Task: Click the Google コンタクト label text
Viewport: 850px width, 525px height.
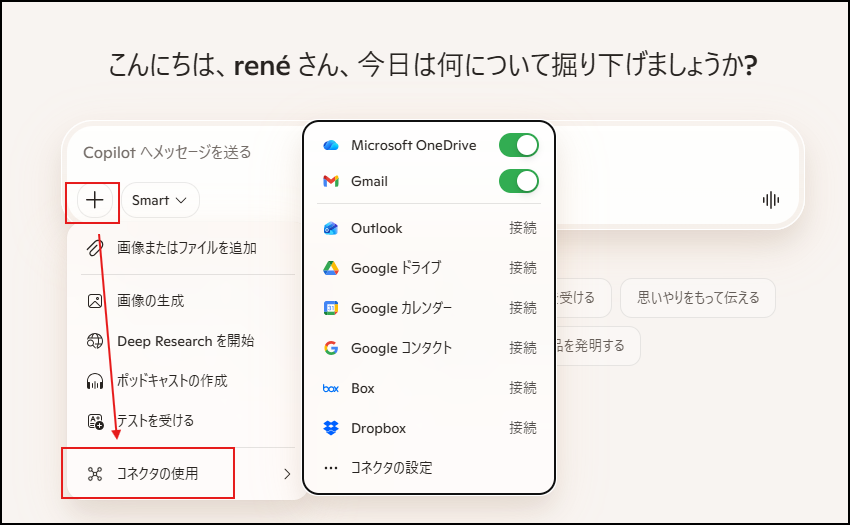Action: click(x=402, y=348)
